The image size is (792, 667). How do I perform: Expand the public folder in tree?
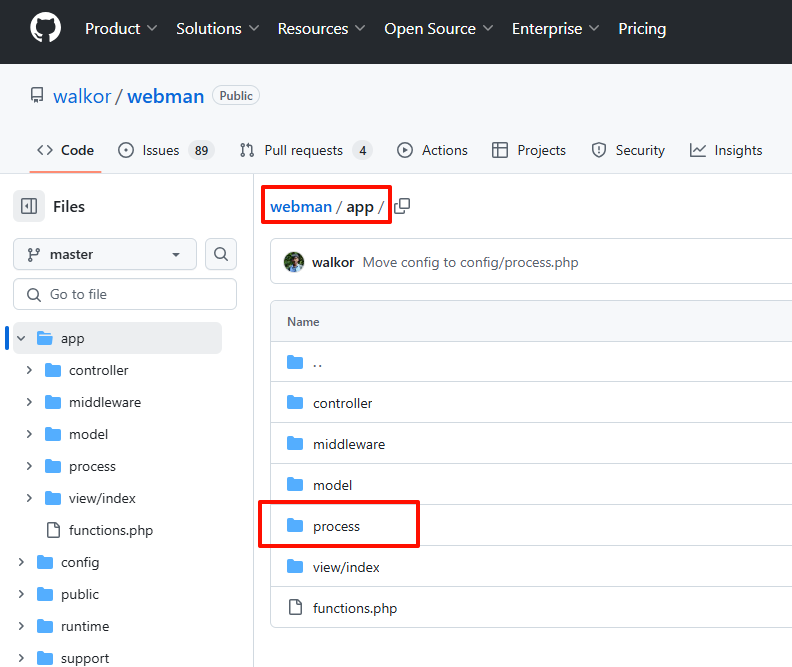pos(21,594)
